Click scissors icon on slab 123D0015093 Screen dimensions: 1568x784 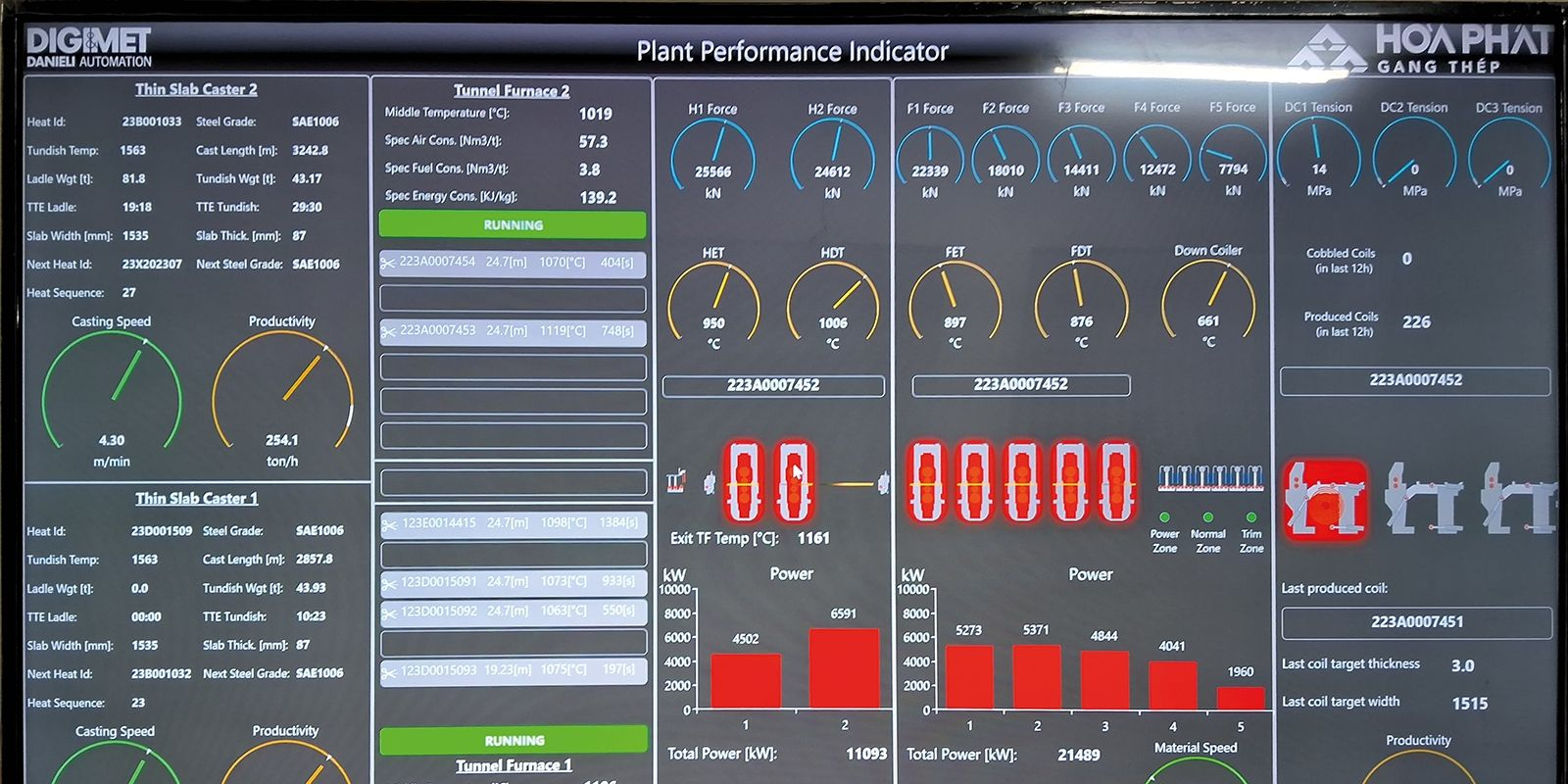388,671
